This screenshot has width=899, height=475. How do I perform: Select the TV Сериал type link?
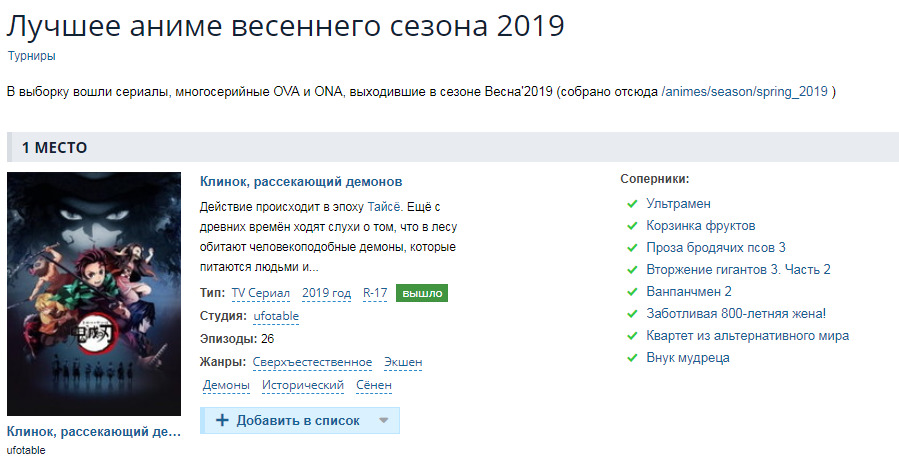(x=261, y=293)
